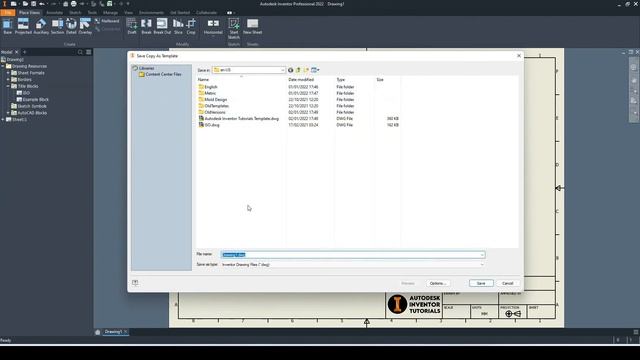Click the Break view tool
The height and width of the screenshot is (360, 640).
tap(146, 26)
